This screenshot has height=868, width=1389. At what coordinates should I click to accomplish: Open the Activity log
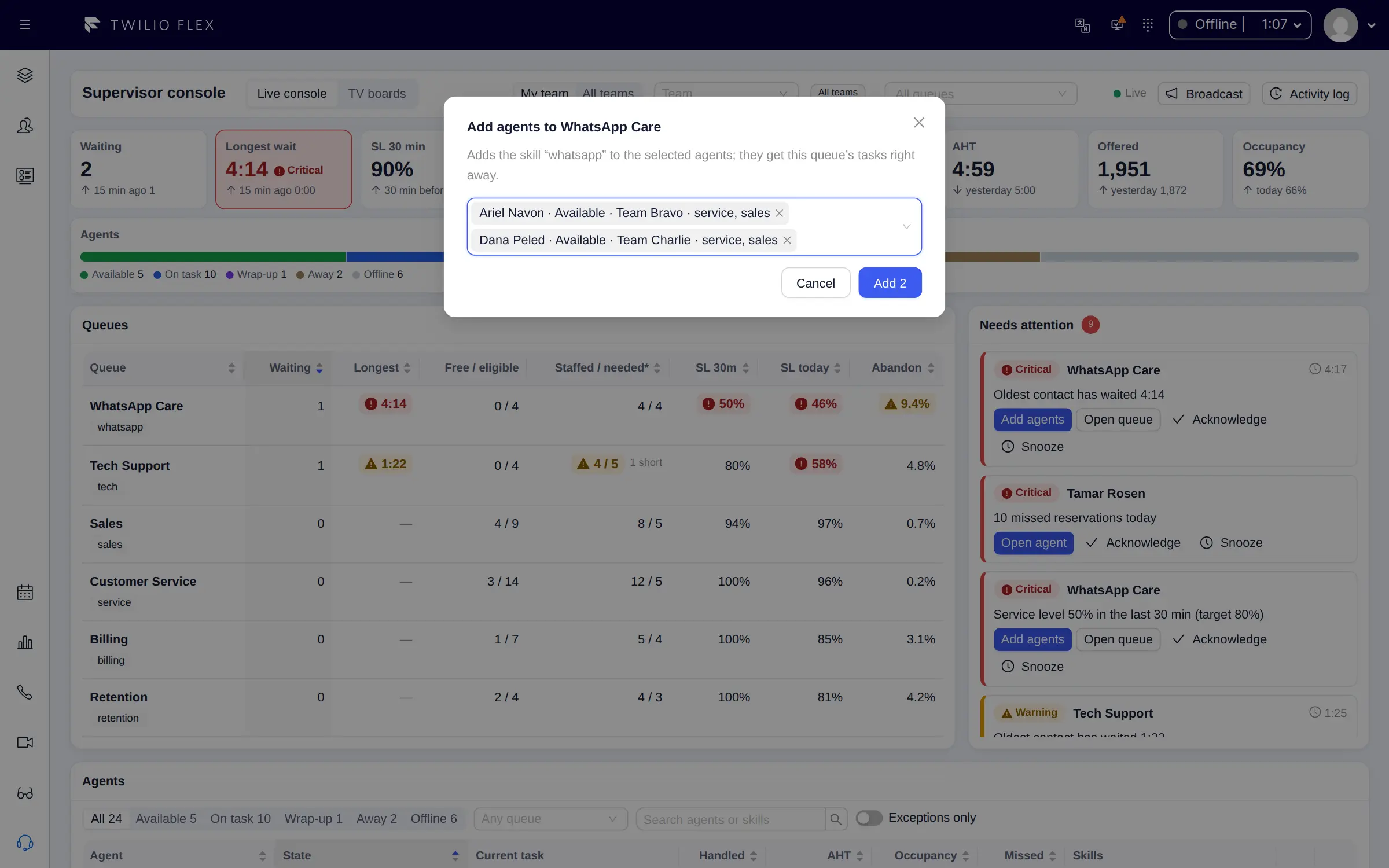tap(1310, 94)
